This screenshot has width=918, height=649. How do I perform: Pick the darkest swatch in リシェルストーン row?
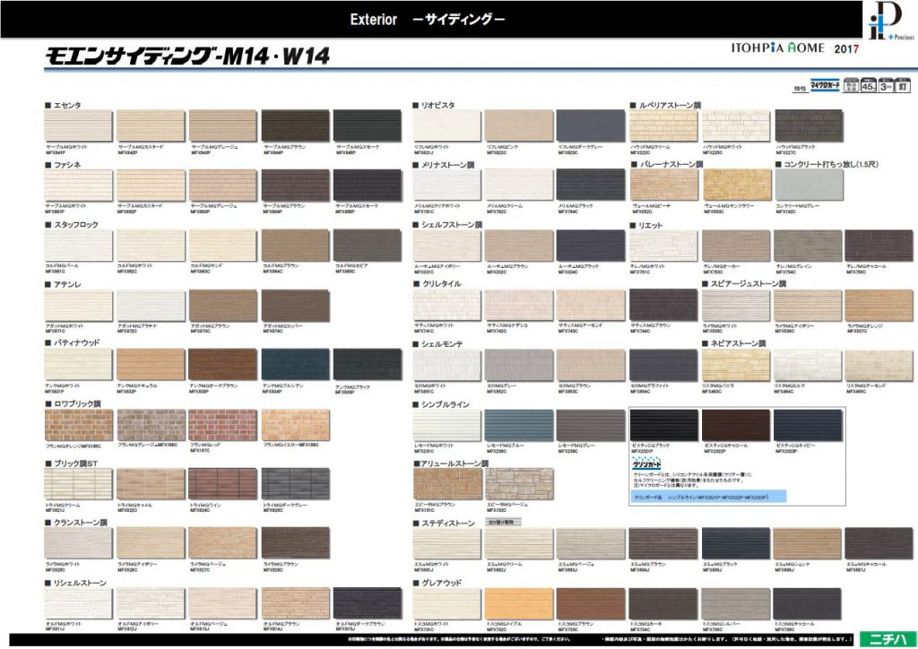(x=367, y=604)
